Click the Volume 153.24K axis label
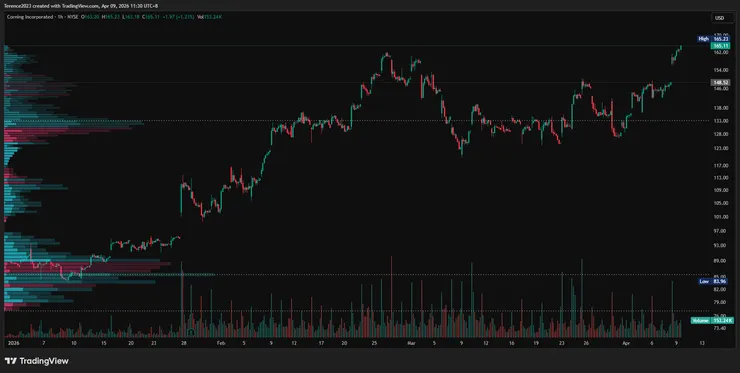 (x=712, y=321)
